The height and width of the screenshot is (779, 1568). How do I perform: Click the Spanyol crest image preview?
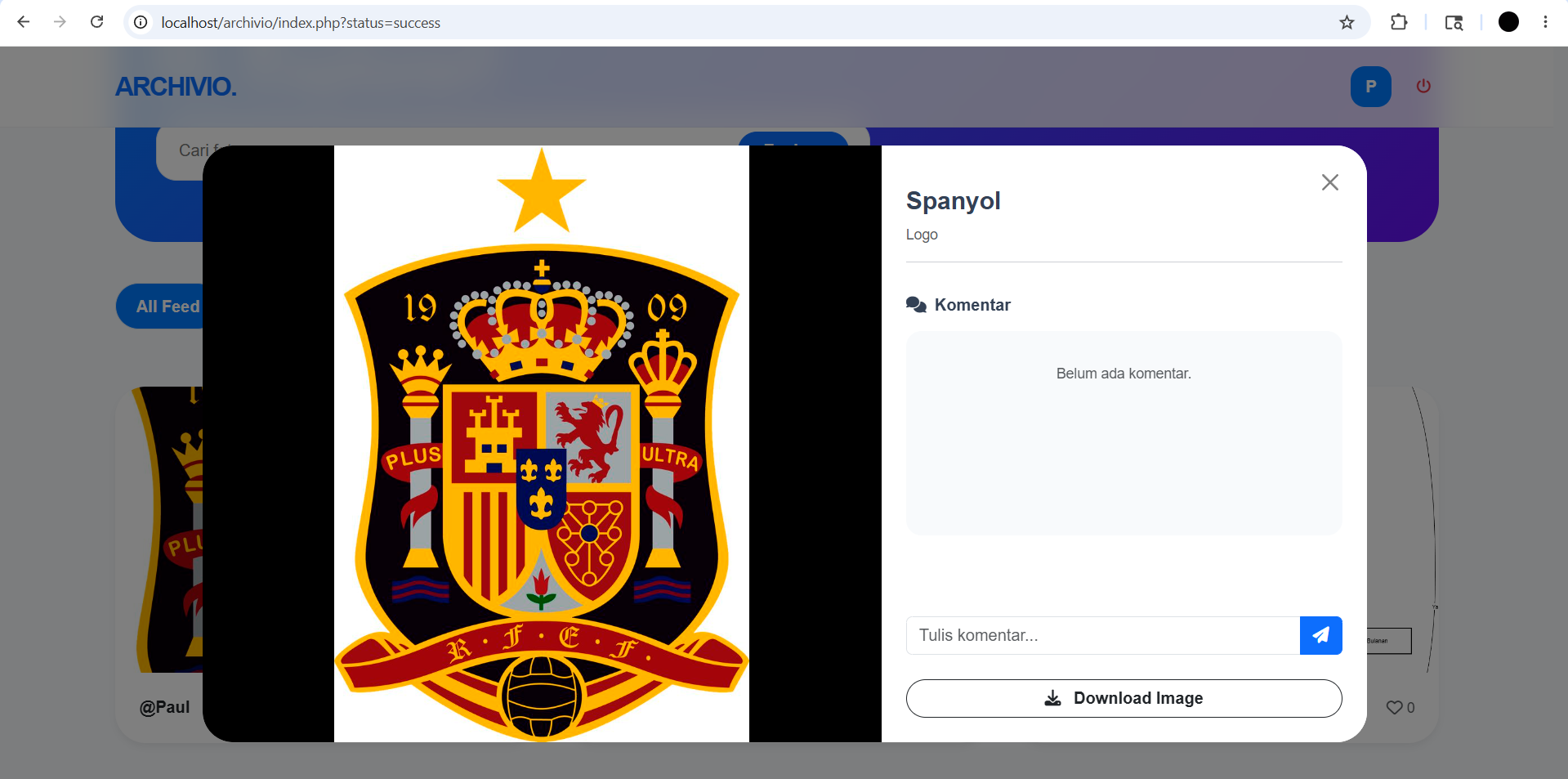pos(542,444)
